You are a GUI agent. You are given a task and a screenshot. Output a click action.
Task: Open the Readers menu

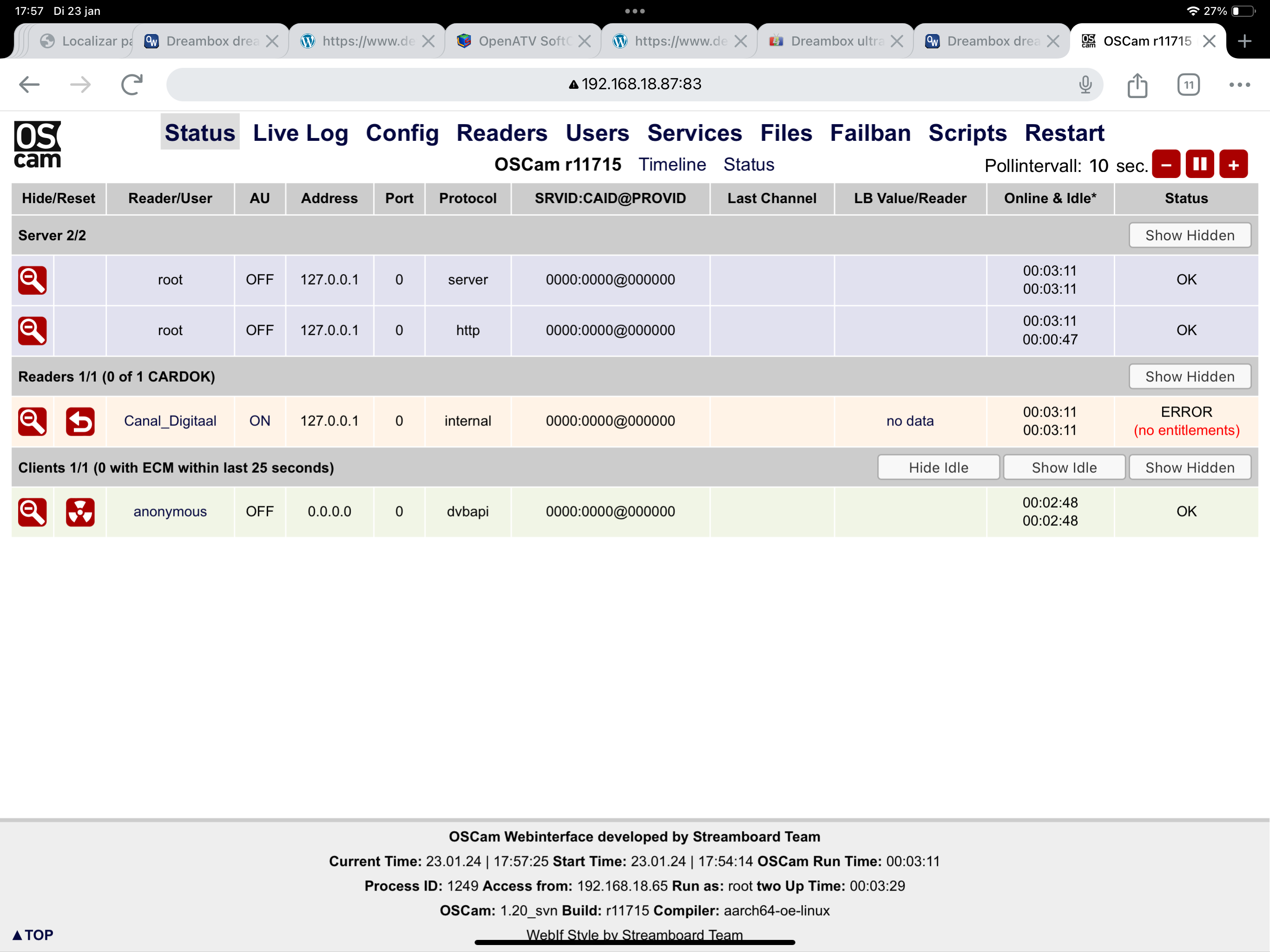[x=502, y=132]
